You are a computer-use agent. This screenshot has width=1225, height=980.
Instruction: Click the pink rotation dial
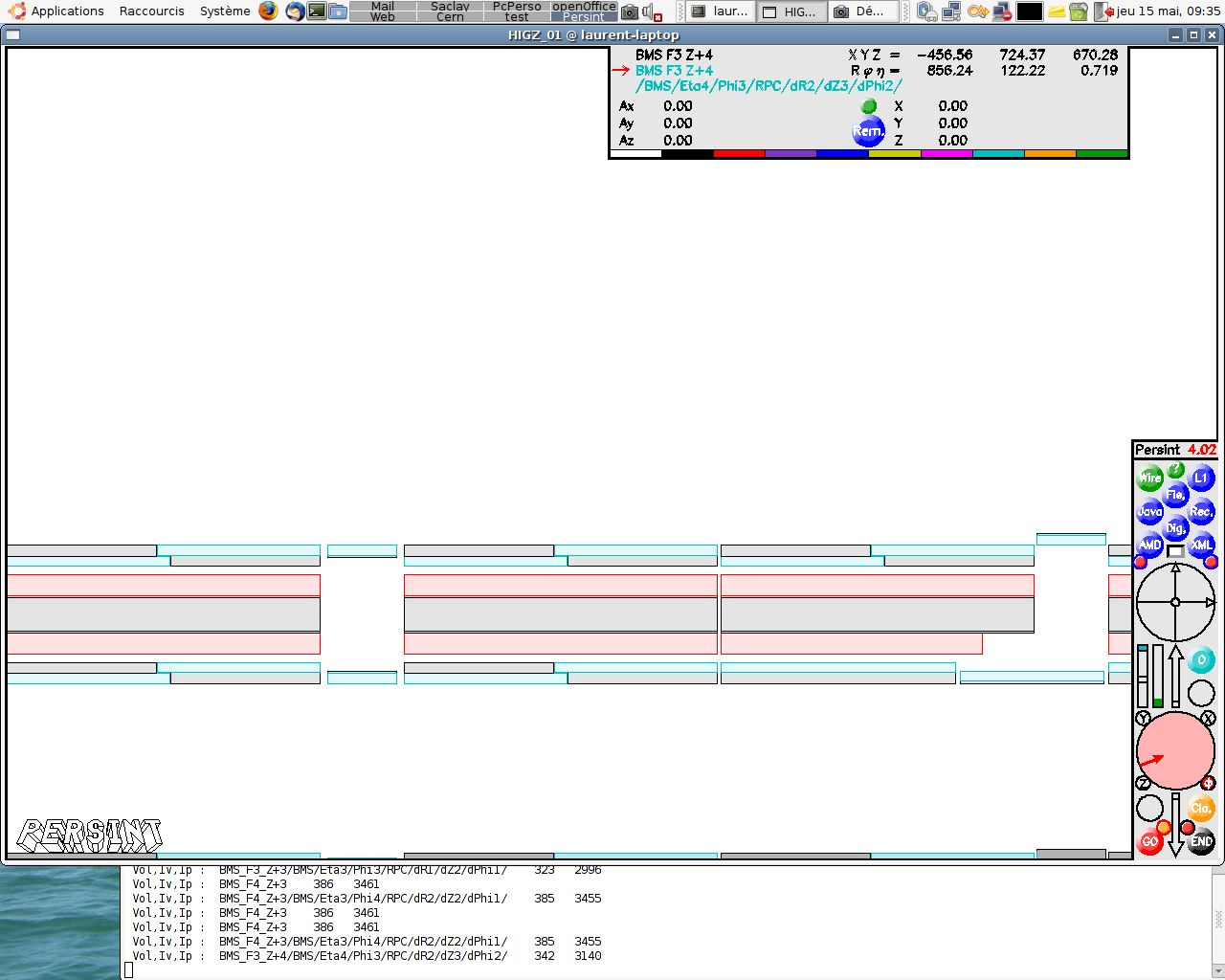tap(1175, 750)
